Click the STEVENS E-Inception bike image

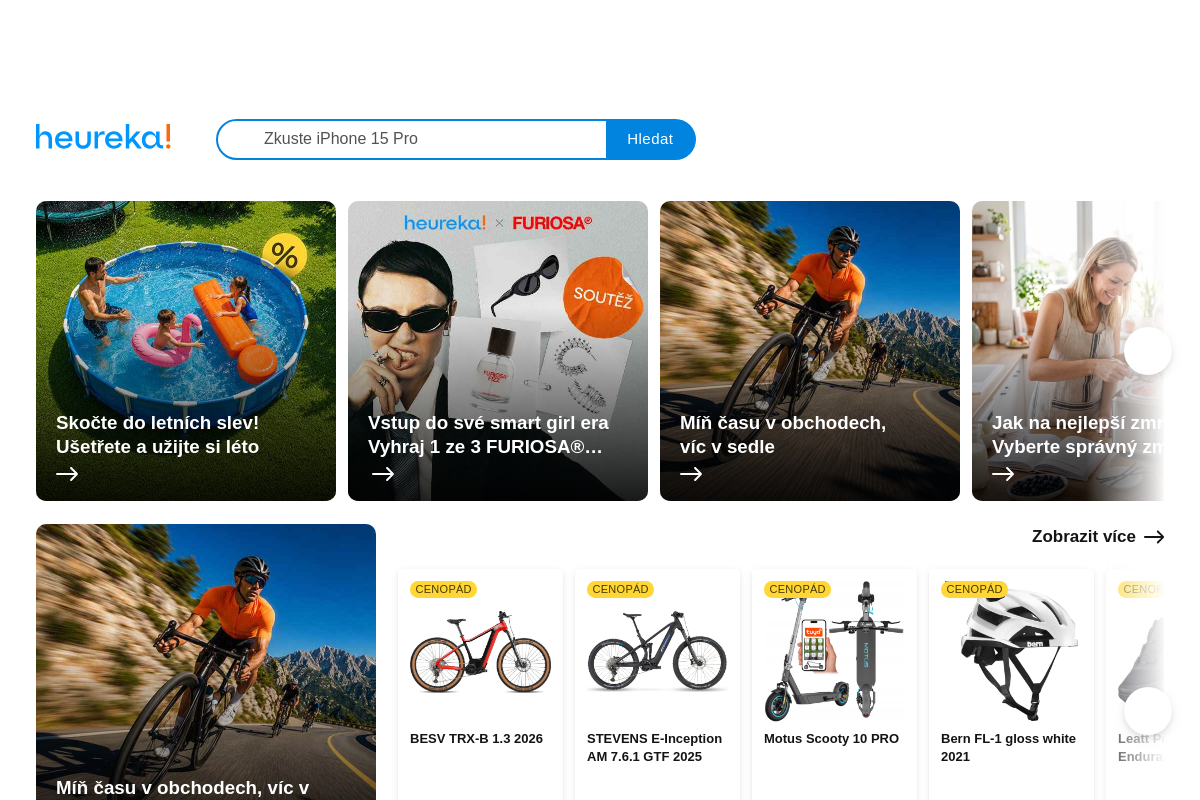point(657,651)
